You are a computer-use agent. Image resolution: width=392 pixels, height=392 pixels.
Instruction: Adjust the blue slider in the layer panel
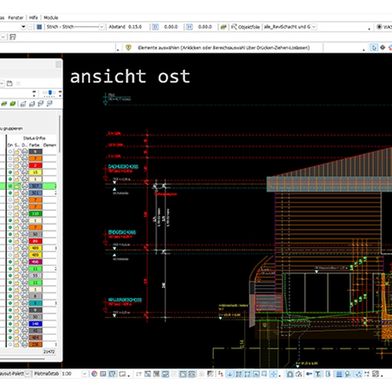coord(50,92)
